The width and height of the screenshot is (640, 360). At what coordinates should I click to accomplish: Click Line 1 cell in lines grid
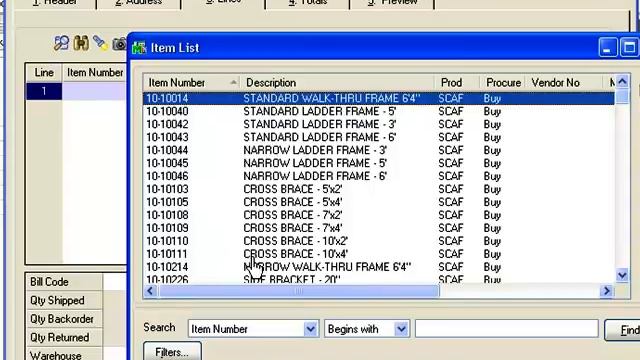click(44, 91)
